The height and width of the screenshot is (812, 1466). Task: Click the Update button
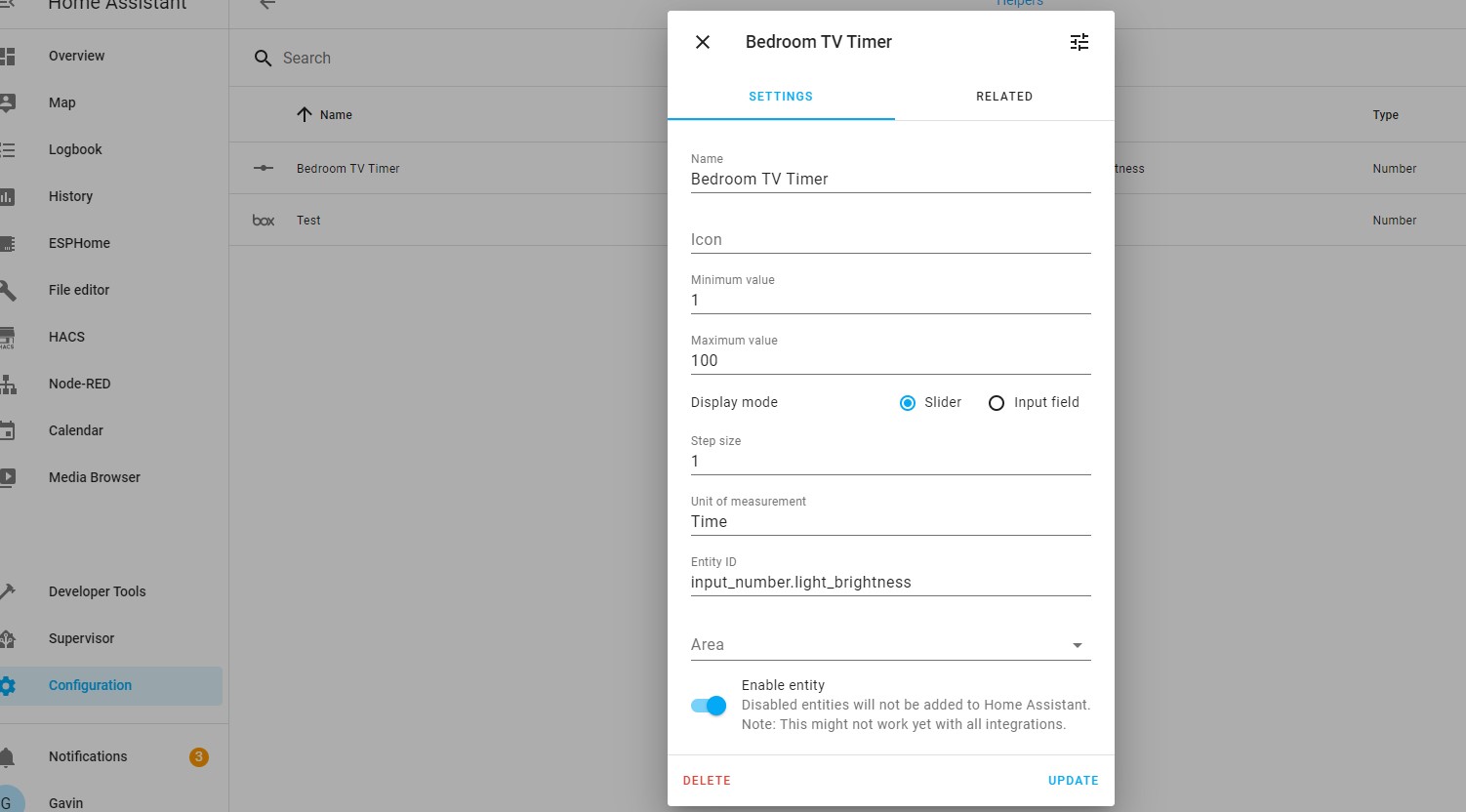coord(1073,780)
